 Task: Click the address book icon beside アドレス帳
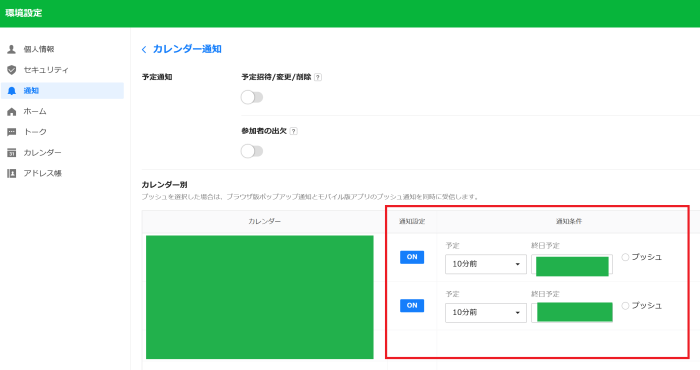tap(12, 173)
